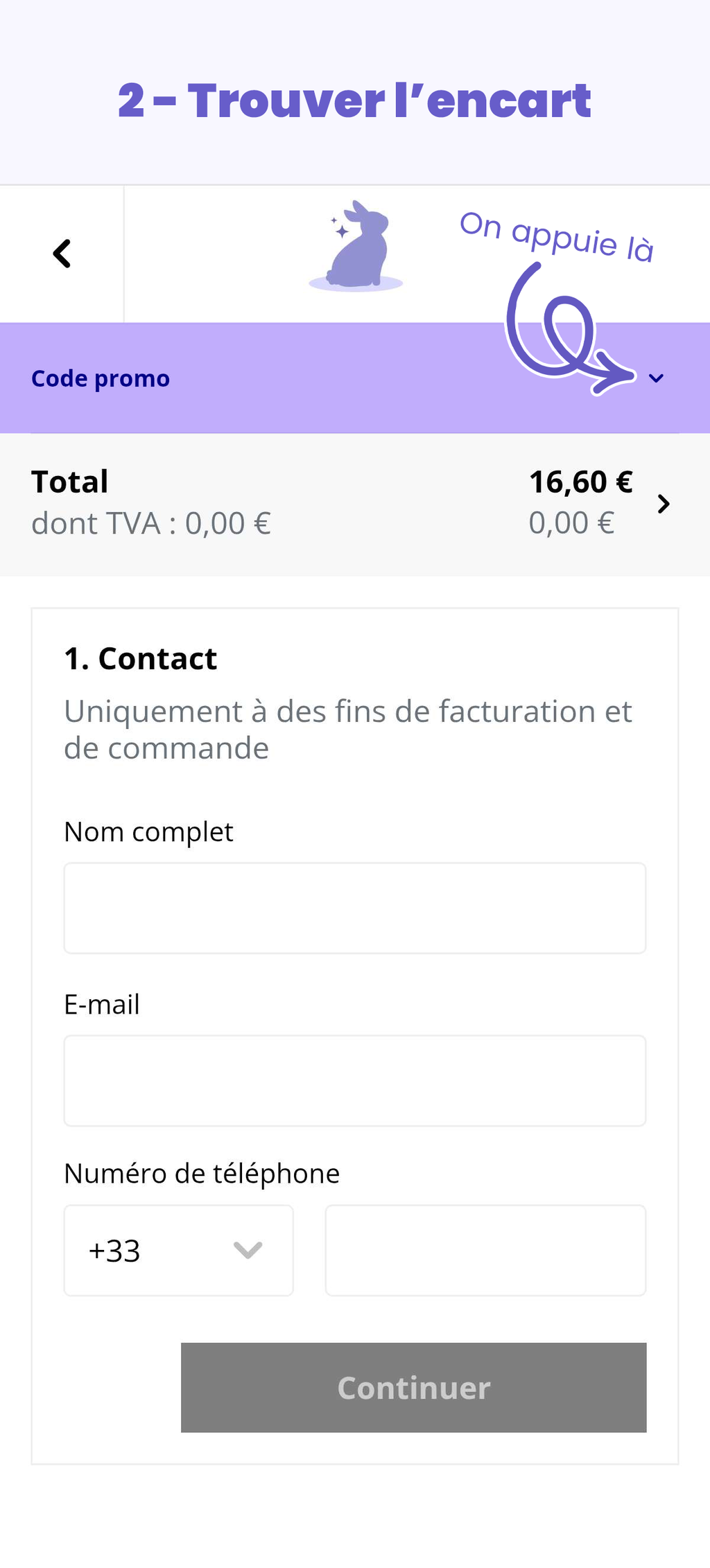This screenshot has width=710, height=1568.
Task: Click the "2 – Trouver l'encart" heading
Action: point(354,100)
